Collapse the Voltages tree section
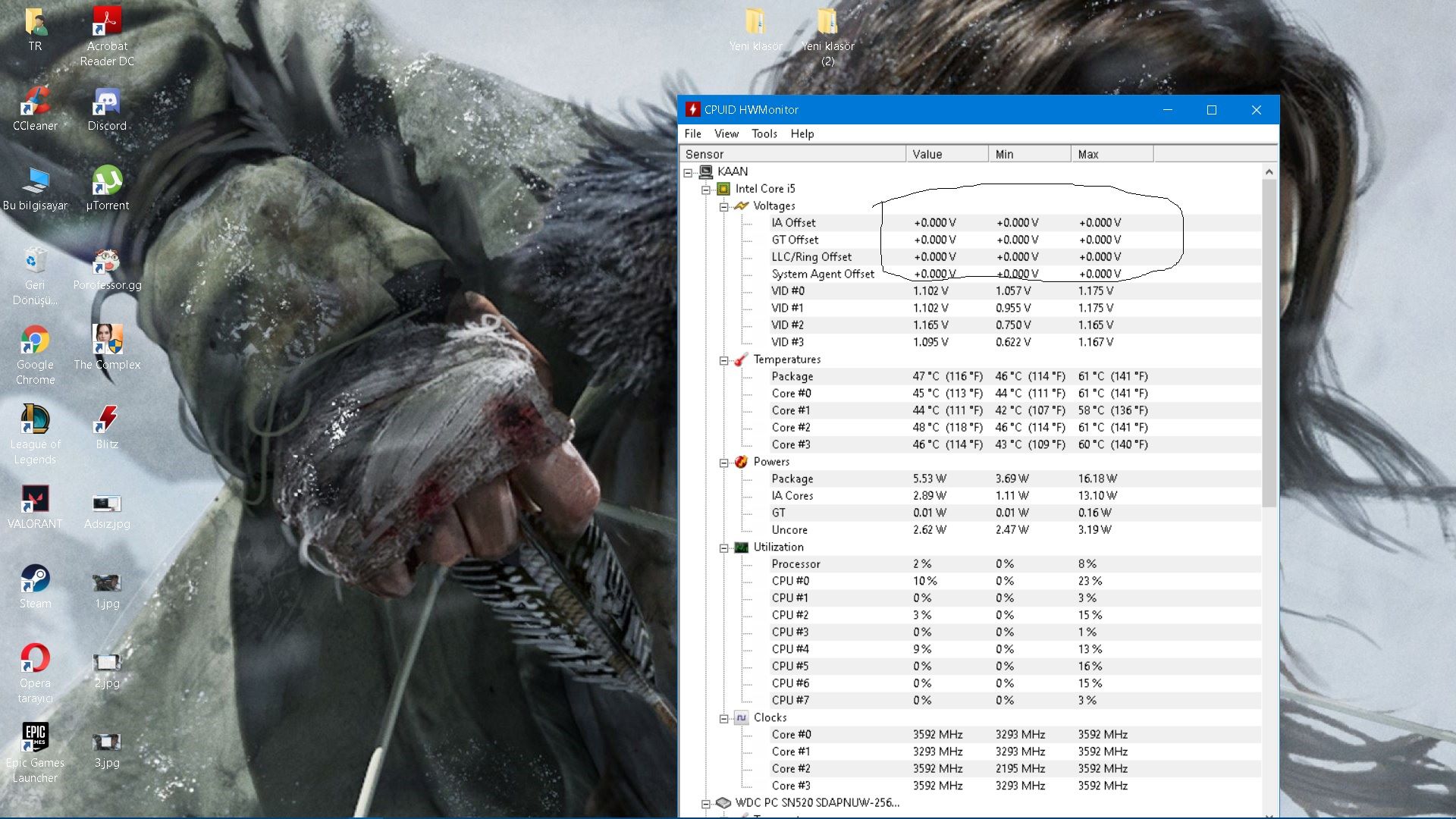 724,206
